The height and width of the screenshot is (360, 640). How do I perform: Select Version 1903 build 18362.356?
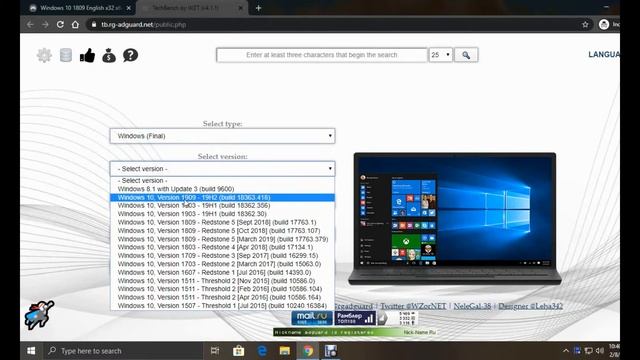(222, 205)
